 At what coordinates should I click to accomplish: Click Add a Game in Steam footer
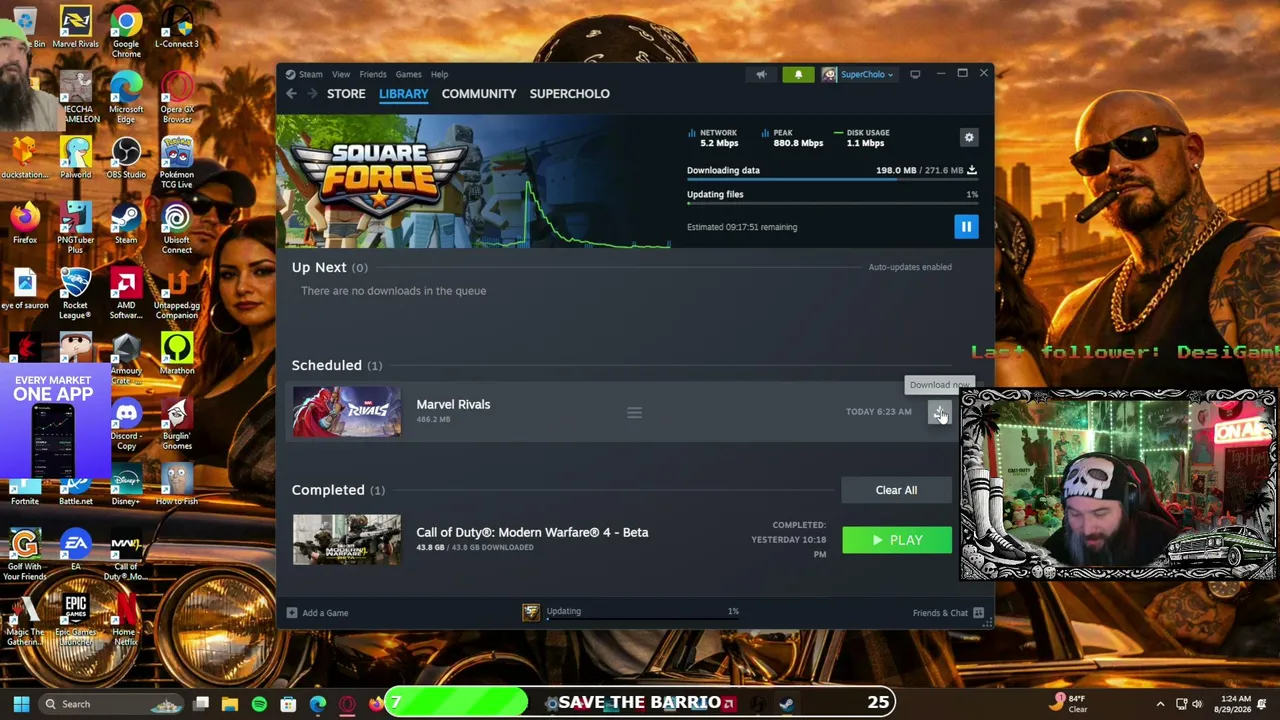coord(318,613)
